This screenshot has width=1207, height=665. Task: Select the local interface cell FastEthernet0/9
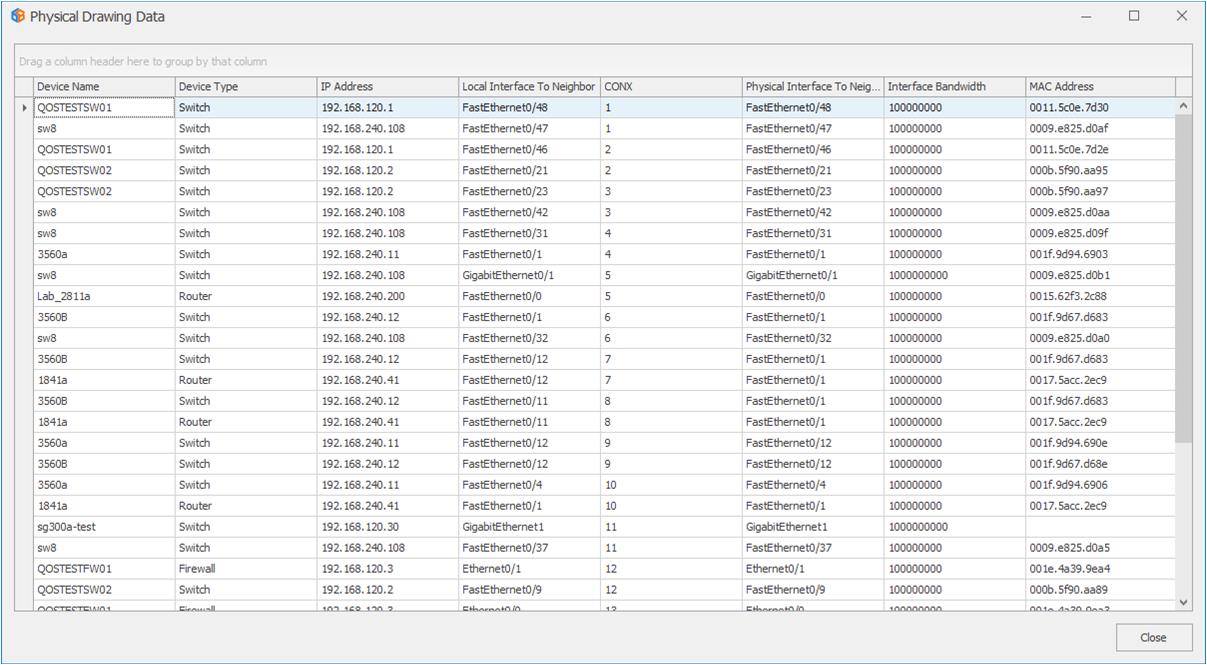point(530,590)
